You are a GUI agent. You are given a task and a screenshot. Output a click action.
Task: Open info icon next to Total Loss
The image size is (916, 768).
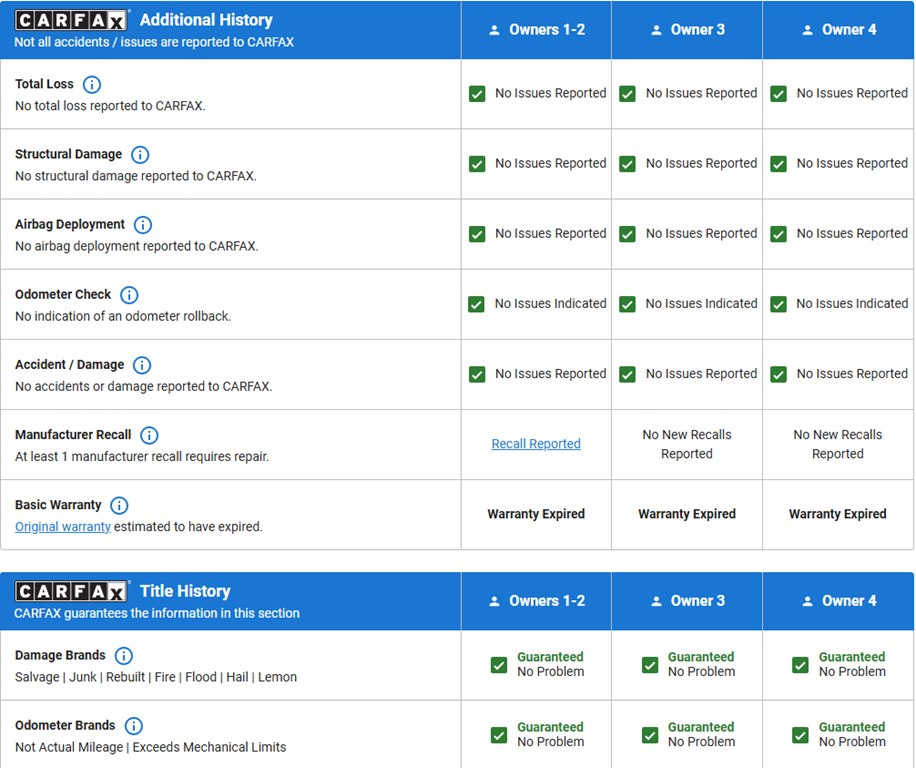tap(92, 85)
